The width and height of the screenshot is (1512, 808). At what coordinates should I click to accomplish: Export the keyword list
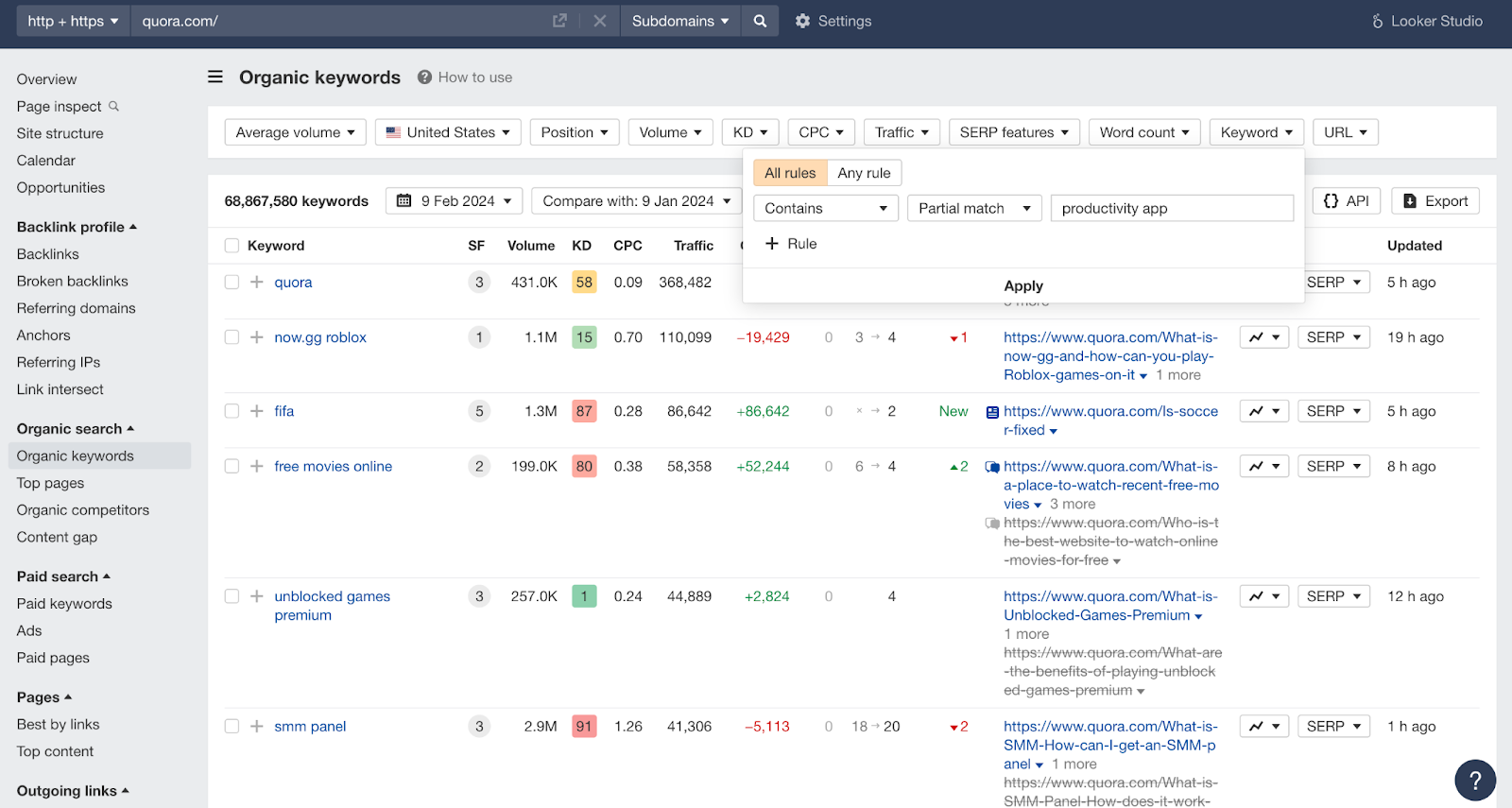(1435, 201)
